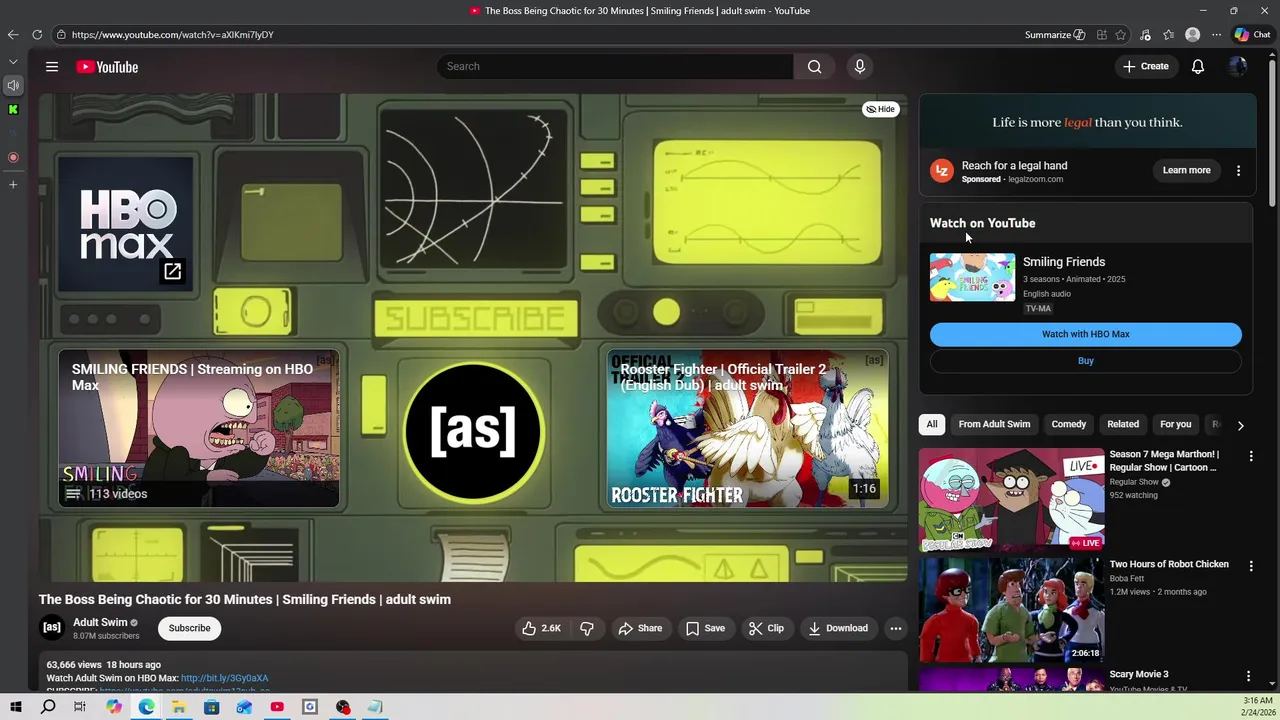Subscribe to Adult Swim channel
This screenshot has height=720, width=1280.
[189, 628]
